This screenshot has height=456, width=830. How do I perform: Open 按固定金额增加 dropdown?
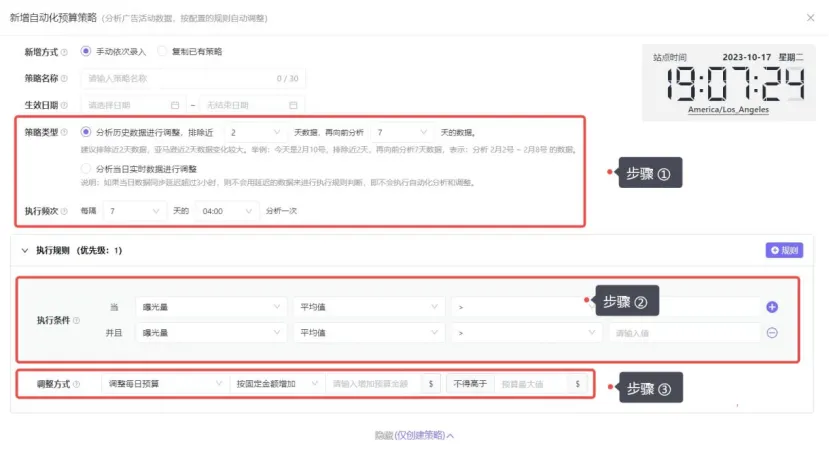click(277, 384)
